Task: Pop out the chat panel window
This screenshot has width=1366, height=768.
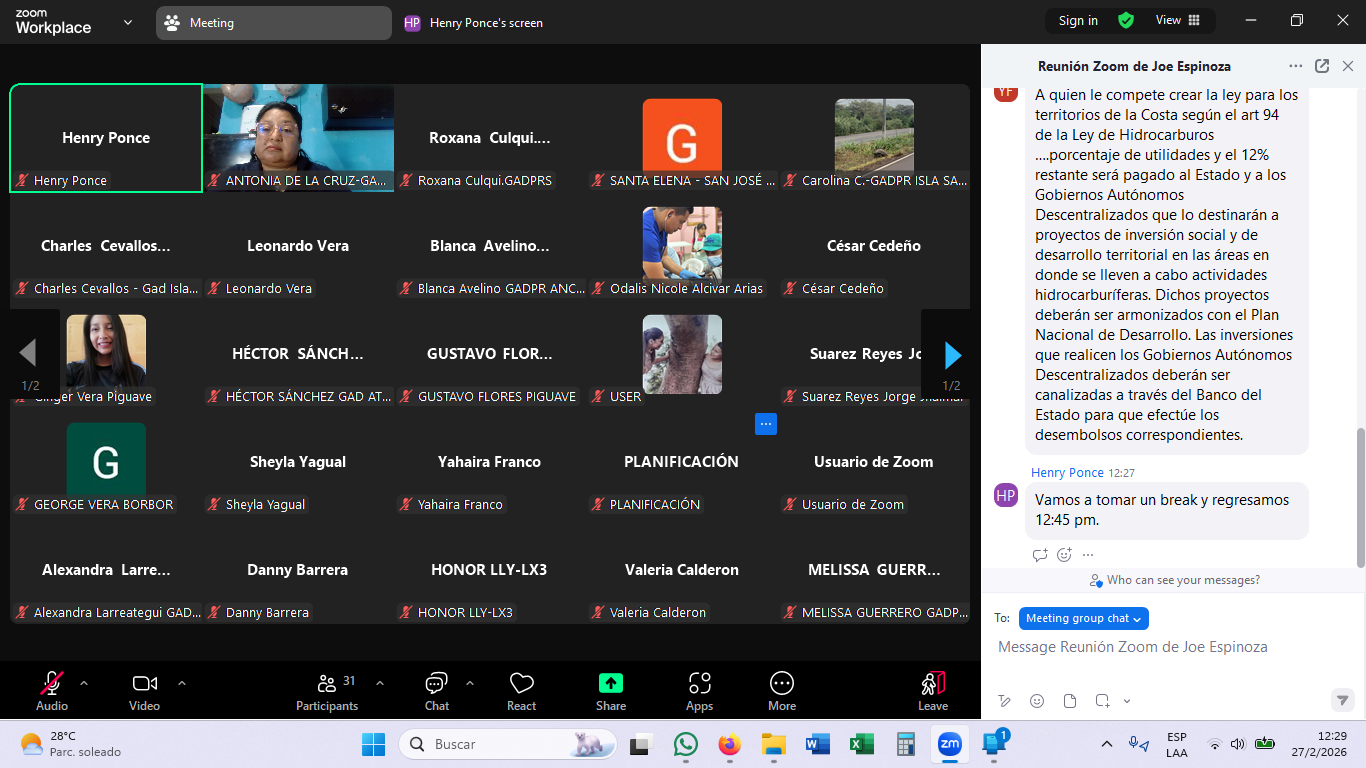Action: [x=1322, y=66]
